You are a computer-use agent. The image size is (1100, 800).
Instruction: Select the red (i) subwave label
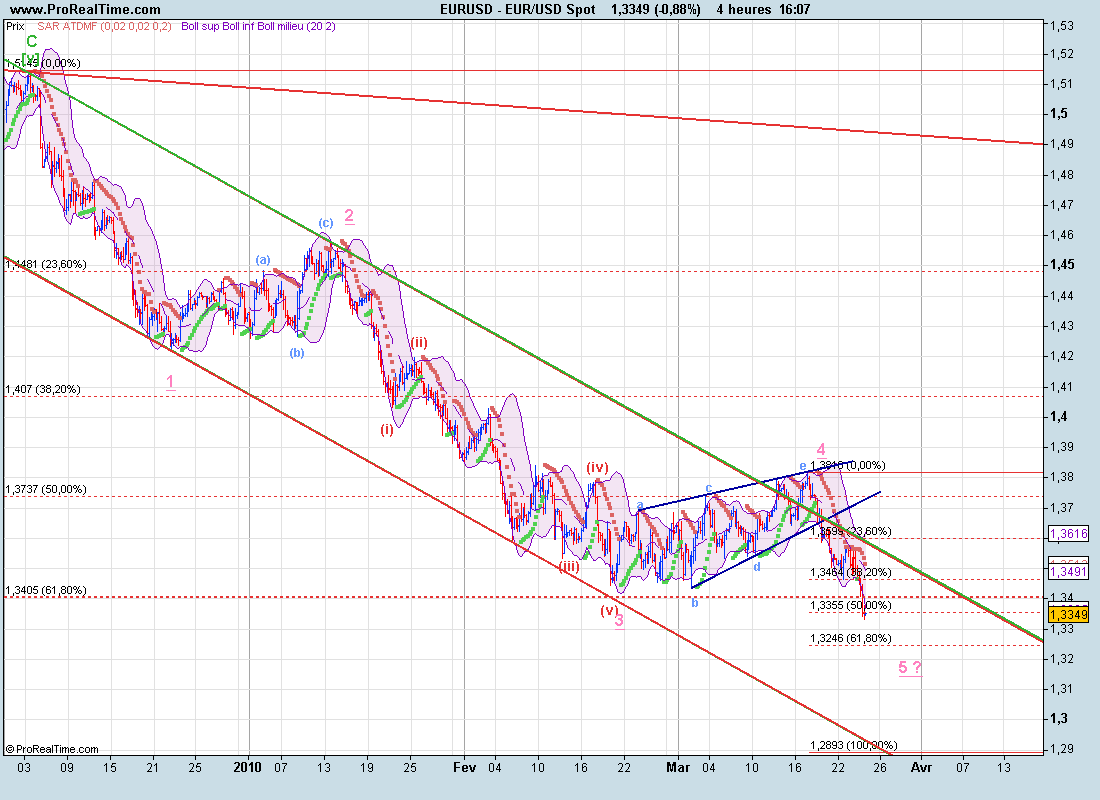pos(387,429)
